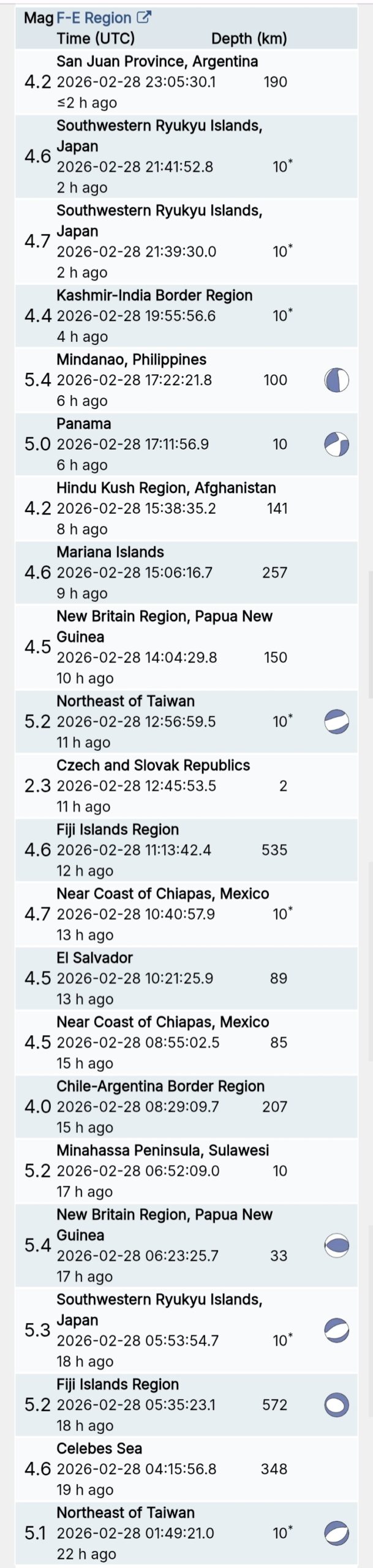Open the San Juan Province, Argentina earthquake
Image resolution: width=373 pixels, height=1568 pixels.
(x=157, y=61)
